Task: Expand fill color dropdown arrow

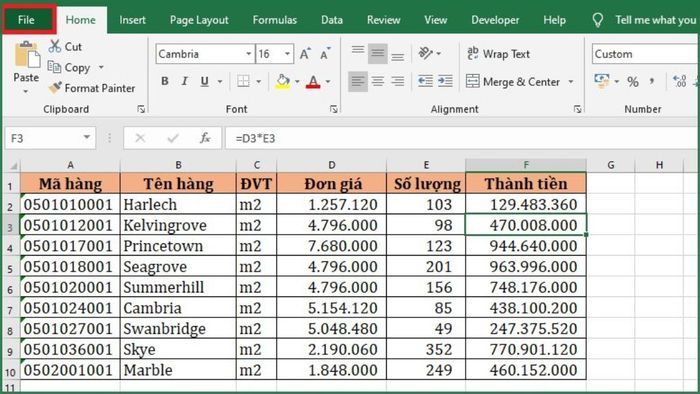Action: click(x=297, y=82)
